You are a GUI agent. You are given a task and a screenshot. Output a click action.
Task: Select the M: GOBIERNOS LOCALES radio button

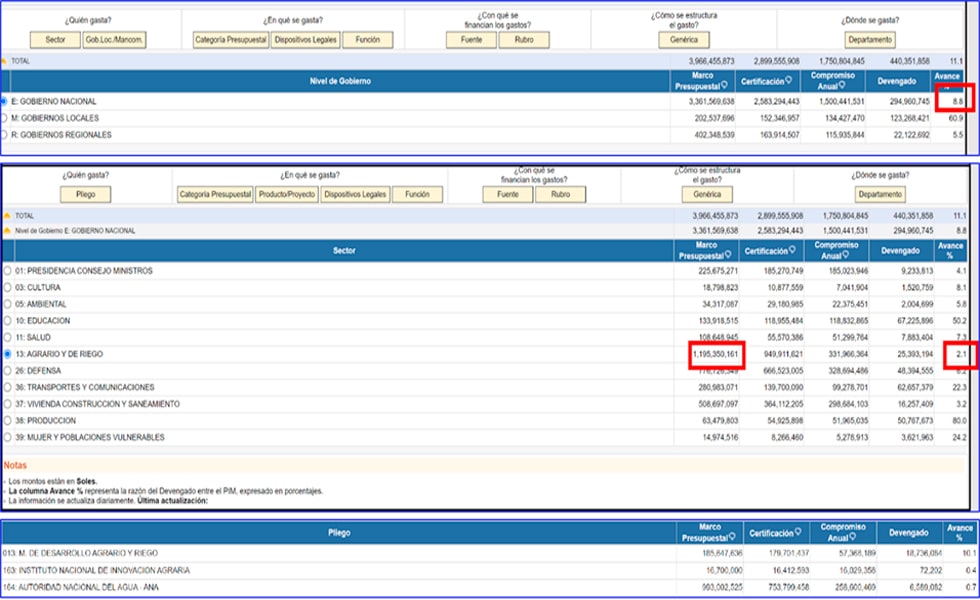click(x=5, y=118)
